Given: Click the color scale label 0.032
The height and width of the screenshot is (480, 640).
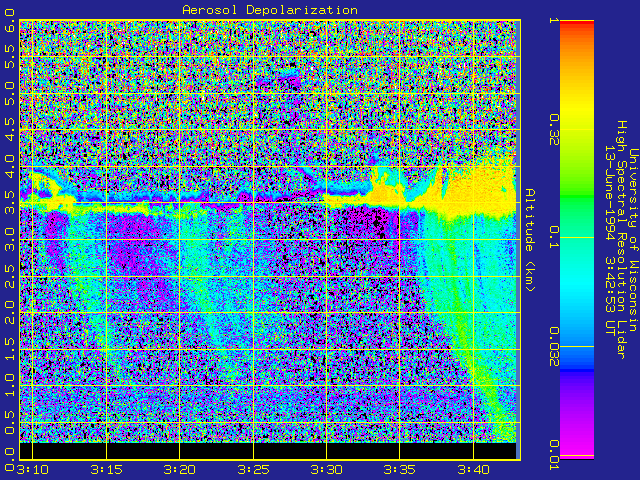Looking at the screenshot, I should 554,347.
